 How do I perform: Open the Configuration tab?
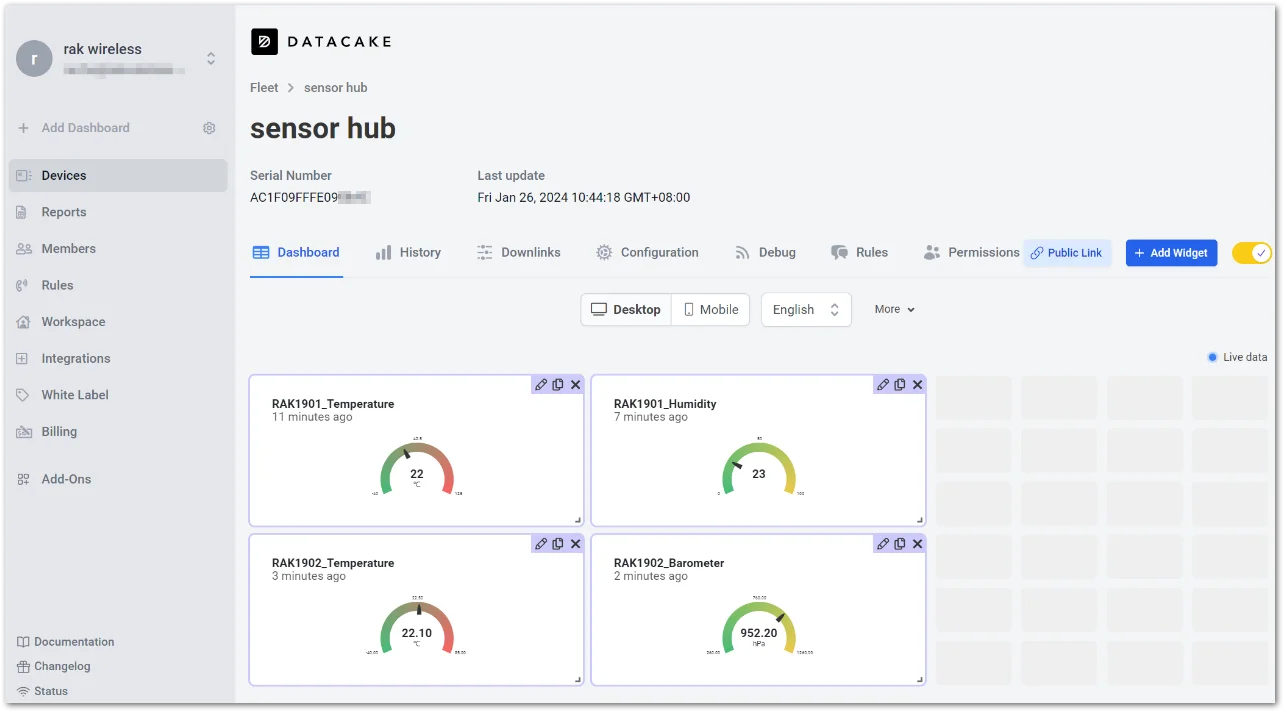coord(647,253)
